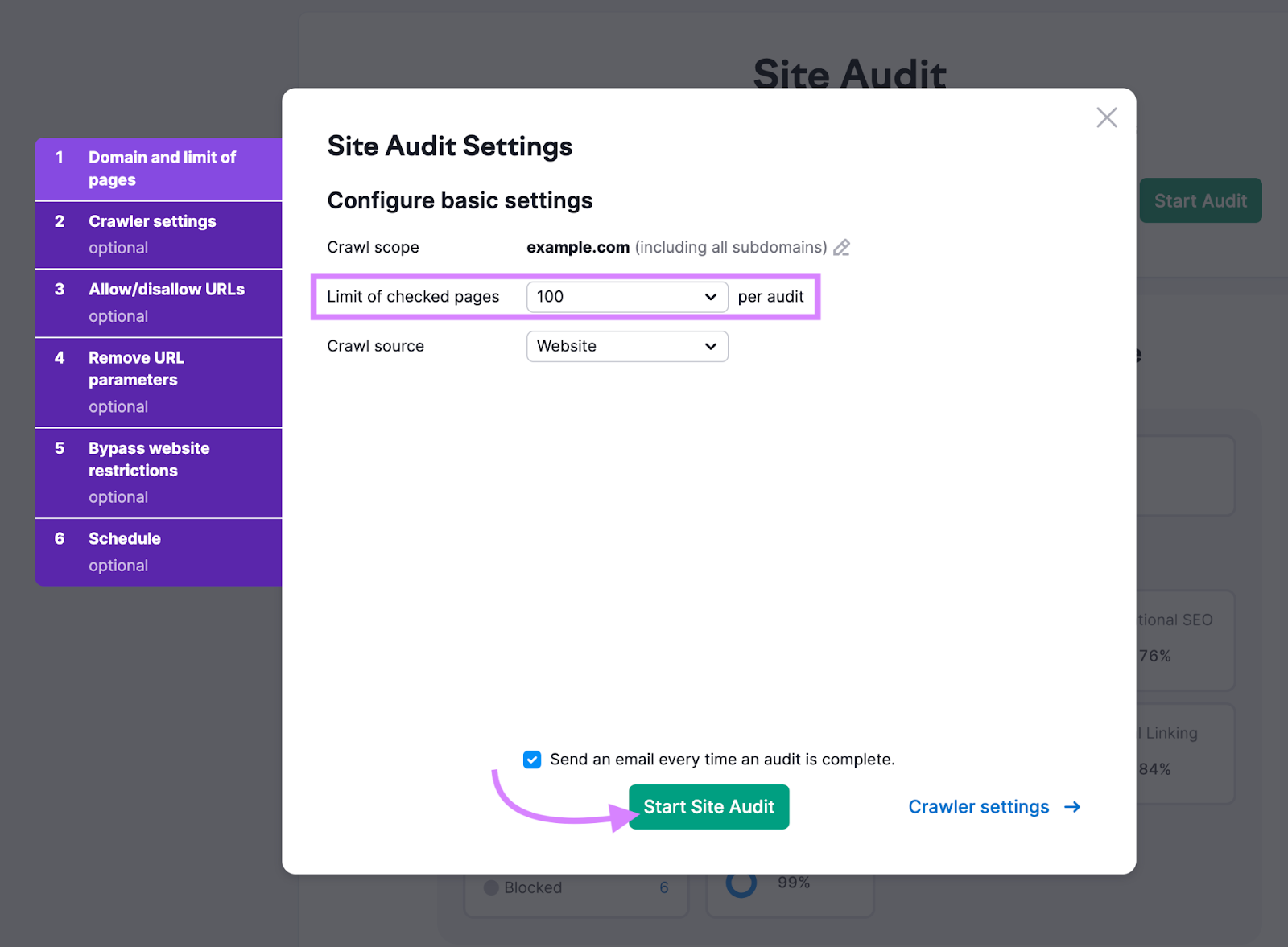Screen dimensions: 1288x947
Task: Select the Schedule step in sidebar
Action: (158, 551)
